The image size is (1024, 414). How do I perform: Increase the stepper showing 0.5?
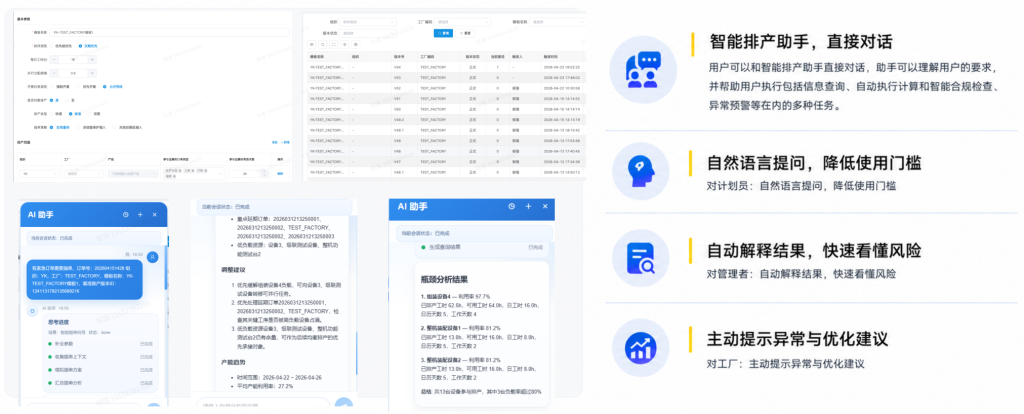coord(92,73)
